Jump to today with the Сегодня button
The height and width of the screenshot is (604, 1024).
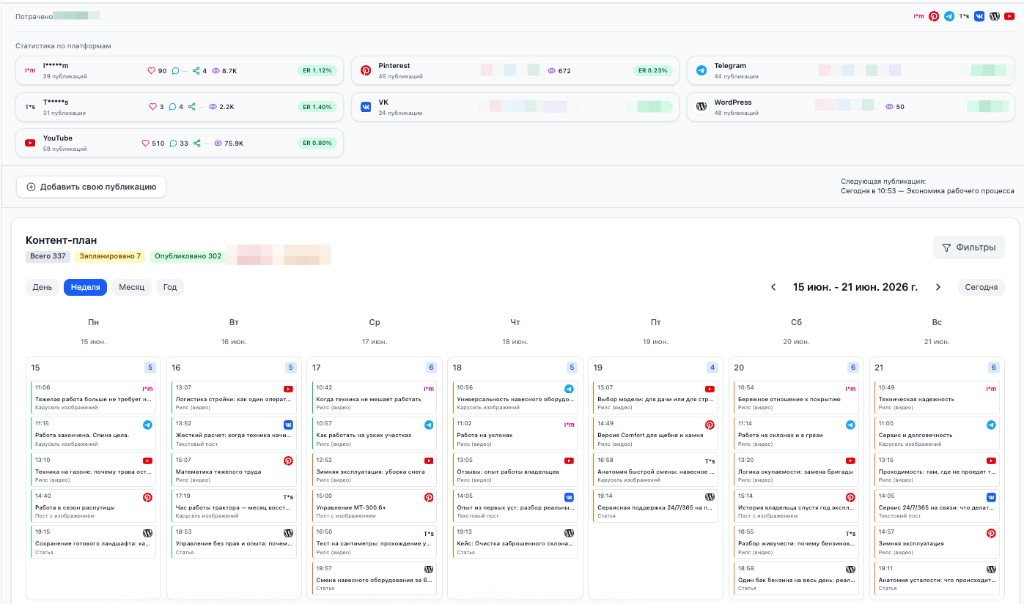pyautogui.click(x=981, y=287)
